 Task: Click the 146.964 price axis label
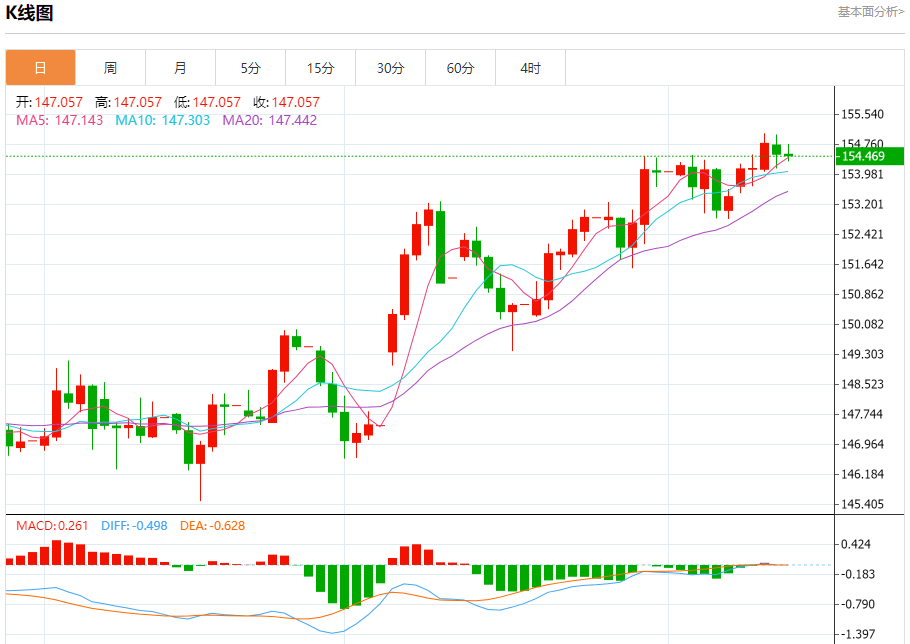pyautogui.click(x=862, y=444)
